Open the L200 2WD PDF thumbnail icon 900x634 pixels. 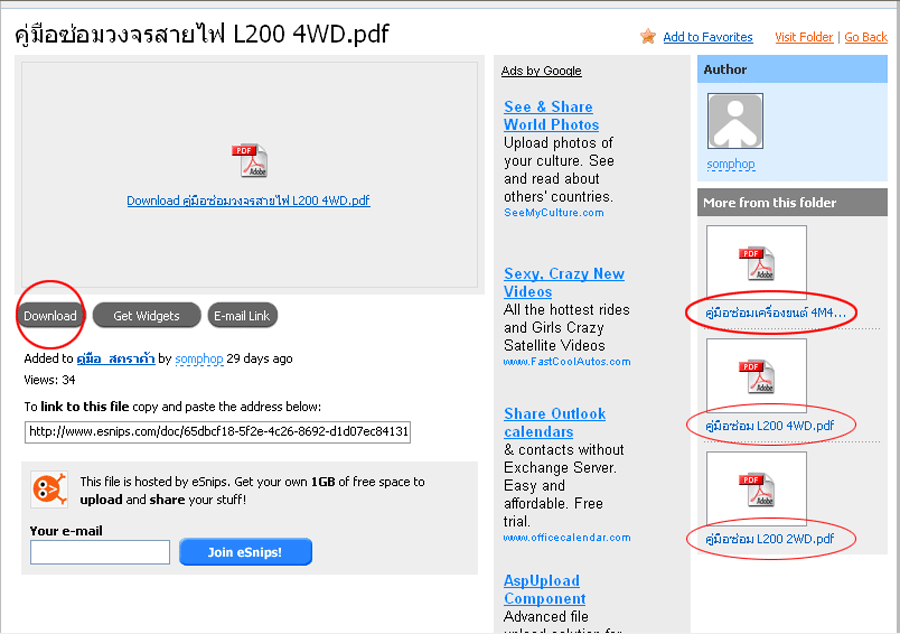tap(756, 488)
